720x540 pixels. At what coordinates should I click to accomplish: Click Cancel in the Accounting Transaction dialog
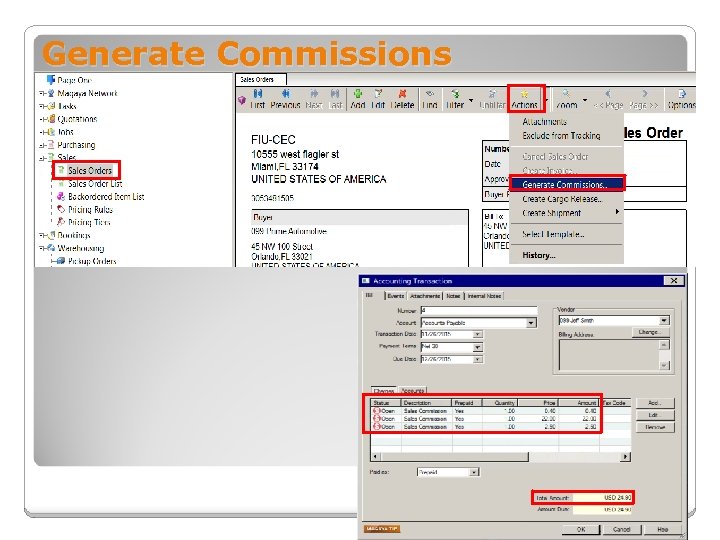pos(621,529)
